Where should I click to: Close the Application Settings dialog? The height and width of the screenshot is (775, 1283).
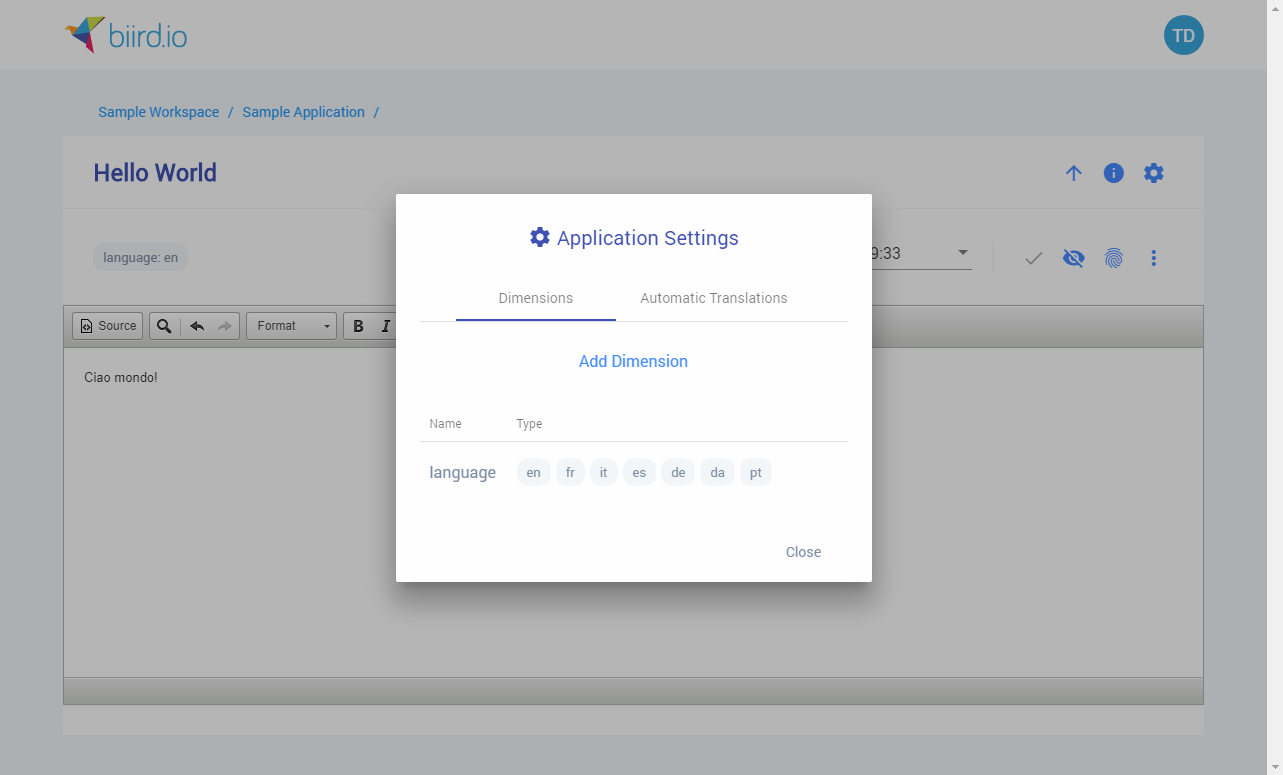(x=803, y=552)
